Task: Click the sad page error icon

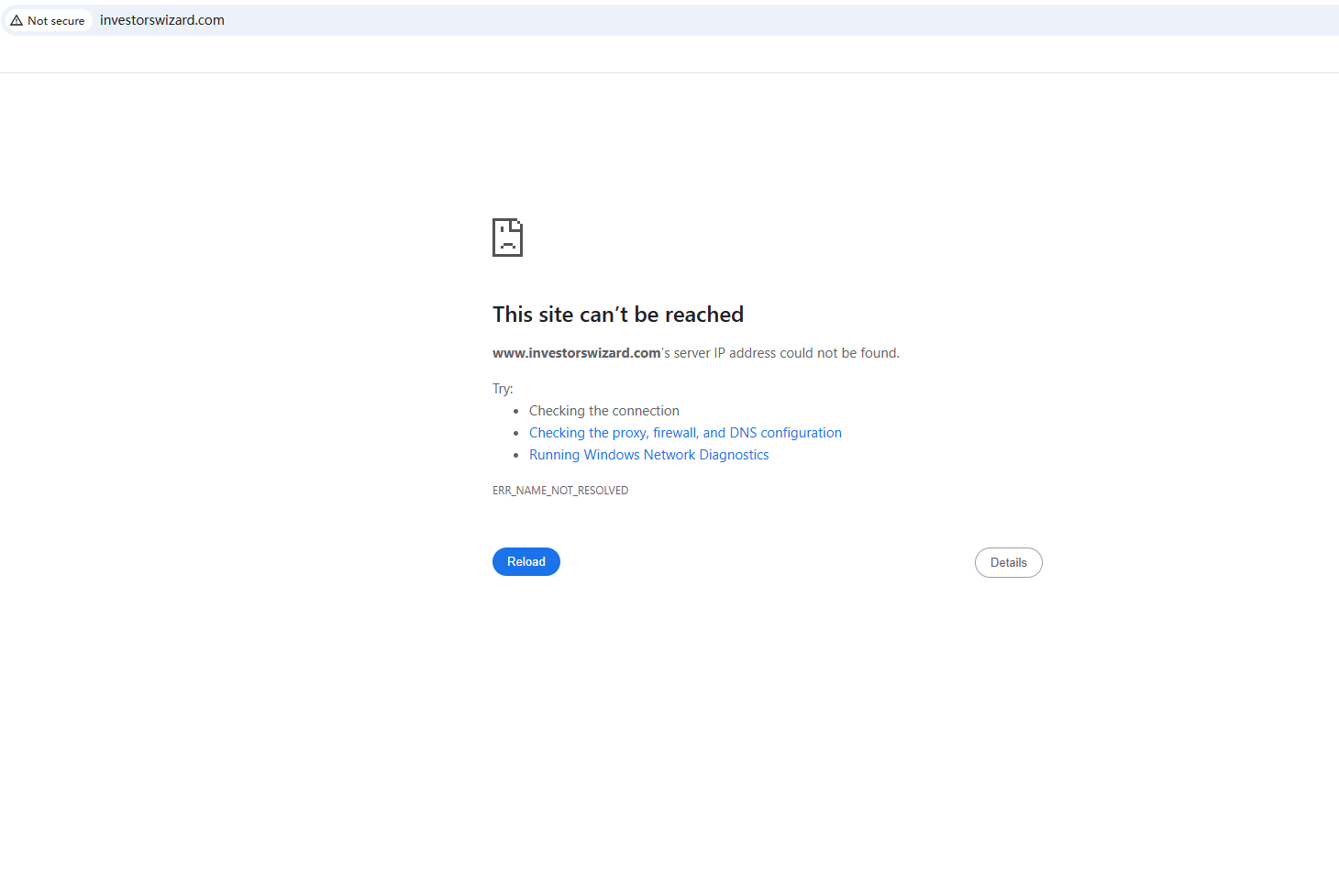Action: [x=507, y=238]
